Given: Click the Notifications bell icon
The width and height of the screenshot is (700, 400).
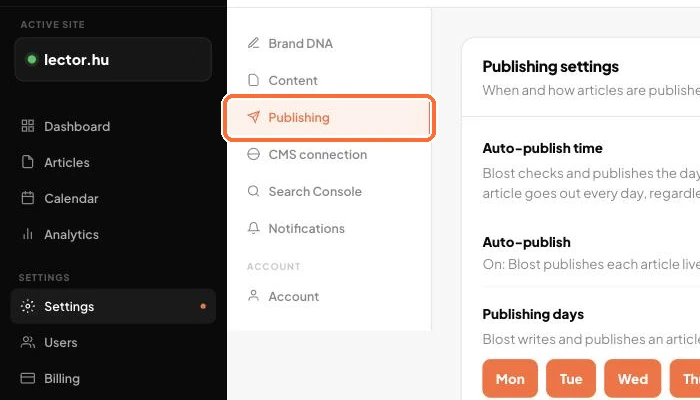Looking at the screenshot, I should (253, 228).
